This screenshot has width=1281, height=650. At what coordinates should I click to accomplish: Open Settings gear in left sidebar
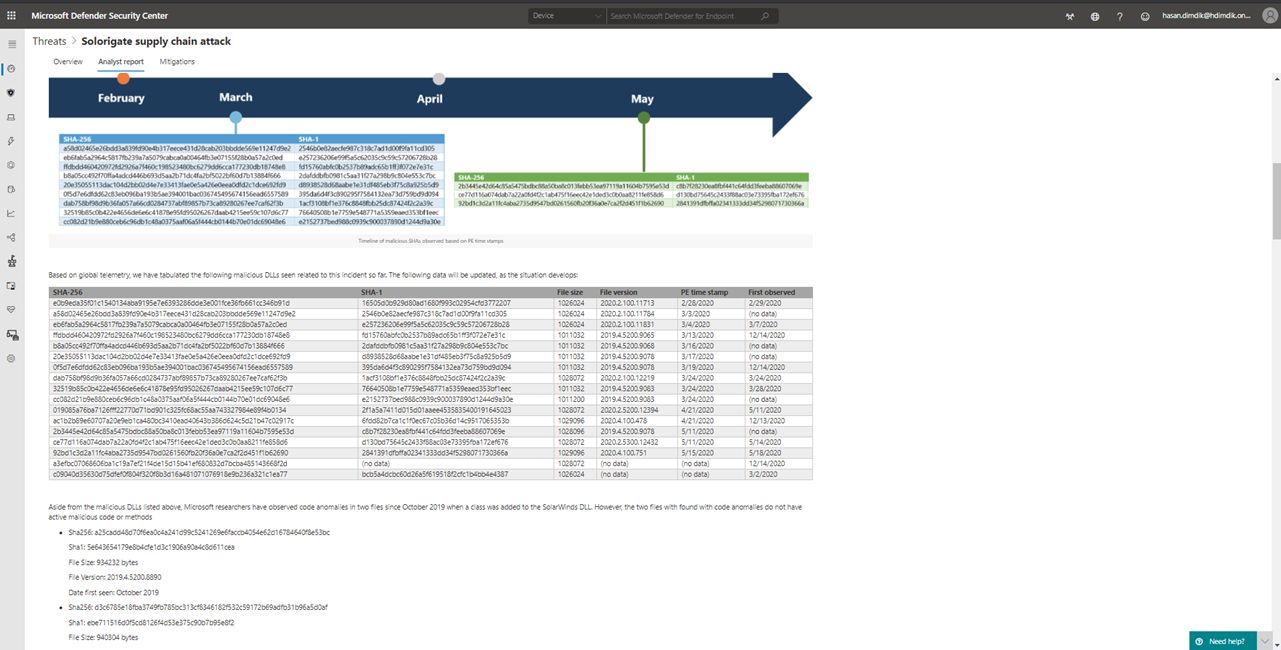(12, 358)
